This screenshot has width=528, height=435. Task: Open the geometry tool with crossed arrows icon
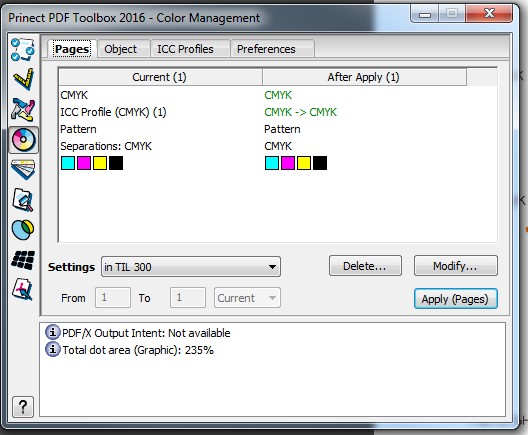coord(23,110)
